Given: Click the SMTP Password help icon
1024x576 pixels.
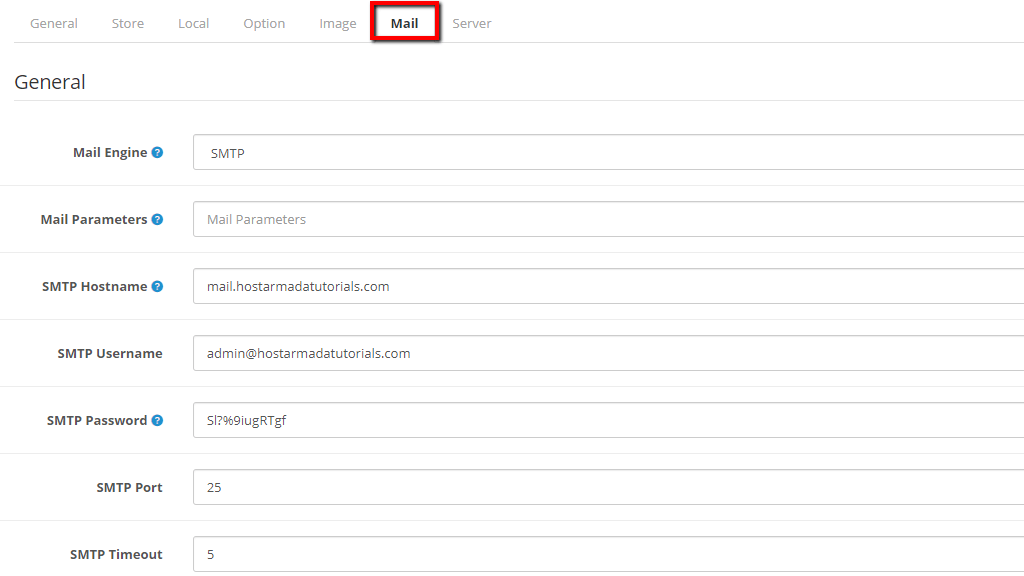Looking at the screenshot, I should tap(157, 421).
